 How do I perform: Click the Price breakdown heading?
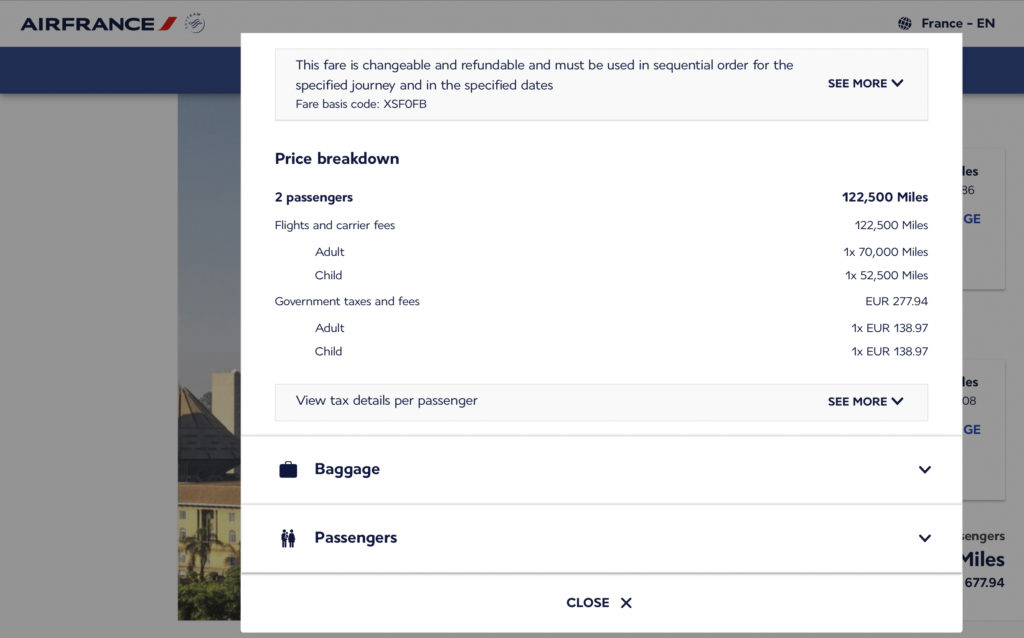337,159
